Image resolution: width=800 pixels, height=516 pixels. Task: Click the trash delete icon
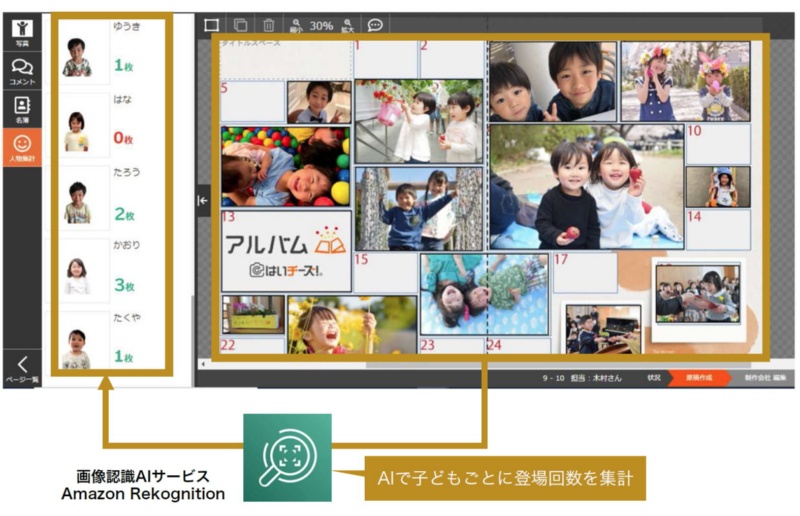click(x=268, y=25)
